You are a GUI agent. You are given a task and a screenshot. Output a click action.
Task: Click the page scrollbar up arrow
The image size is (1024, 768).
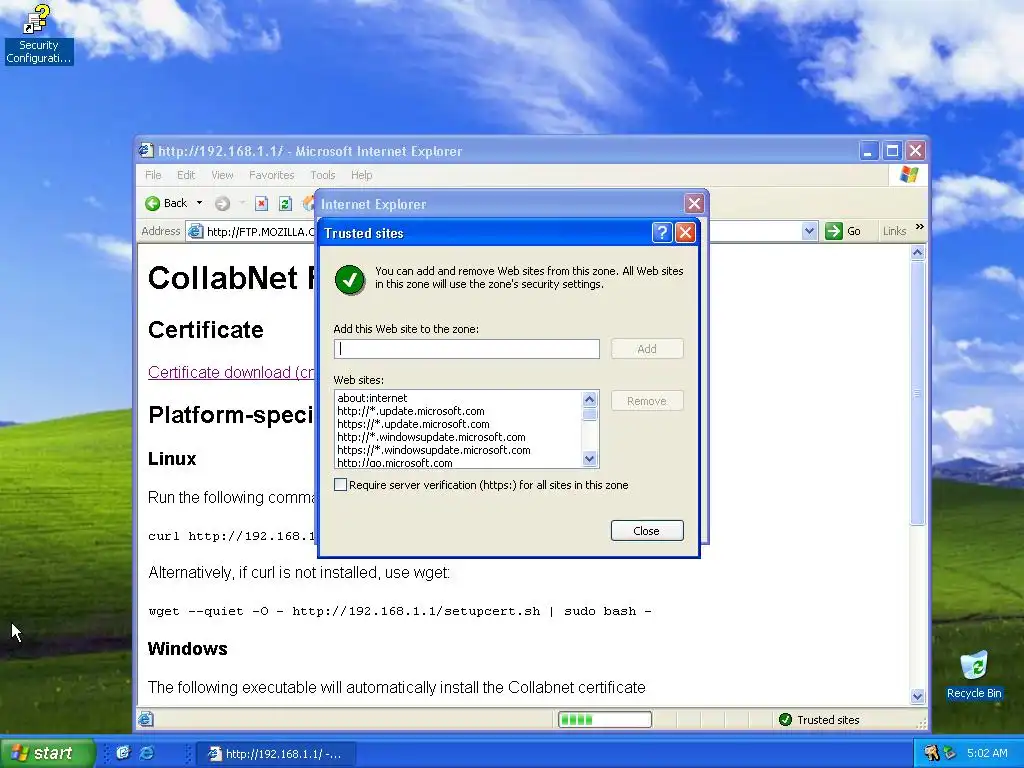[x=918, y=253]
